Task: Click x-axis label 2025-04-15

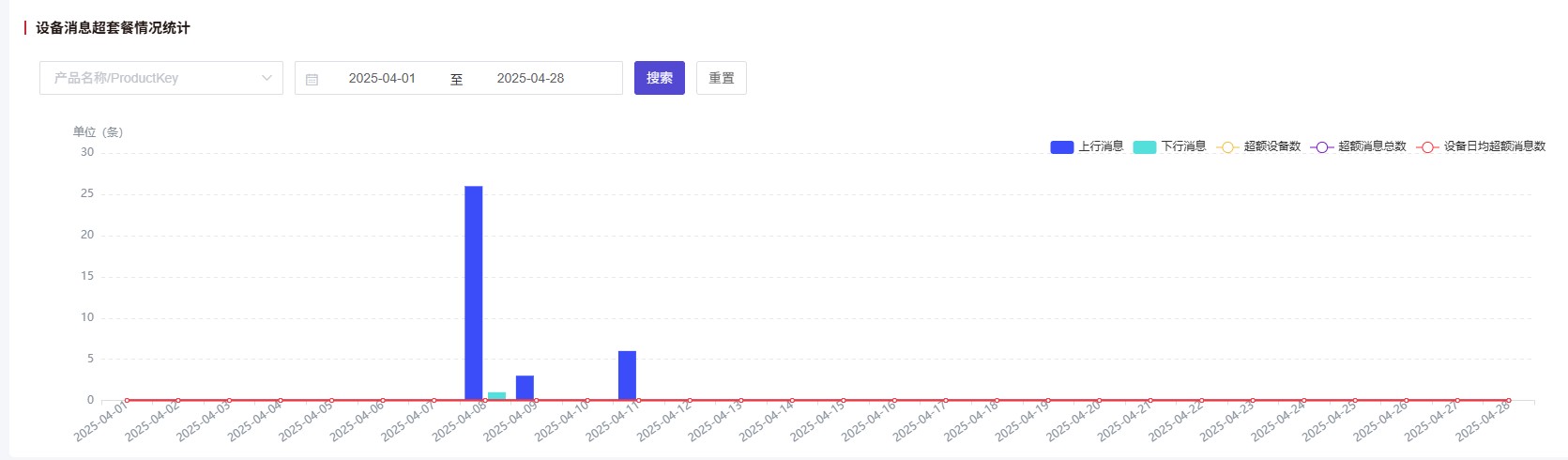Action: 817,421
